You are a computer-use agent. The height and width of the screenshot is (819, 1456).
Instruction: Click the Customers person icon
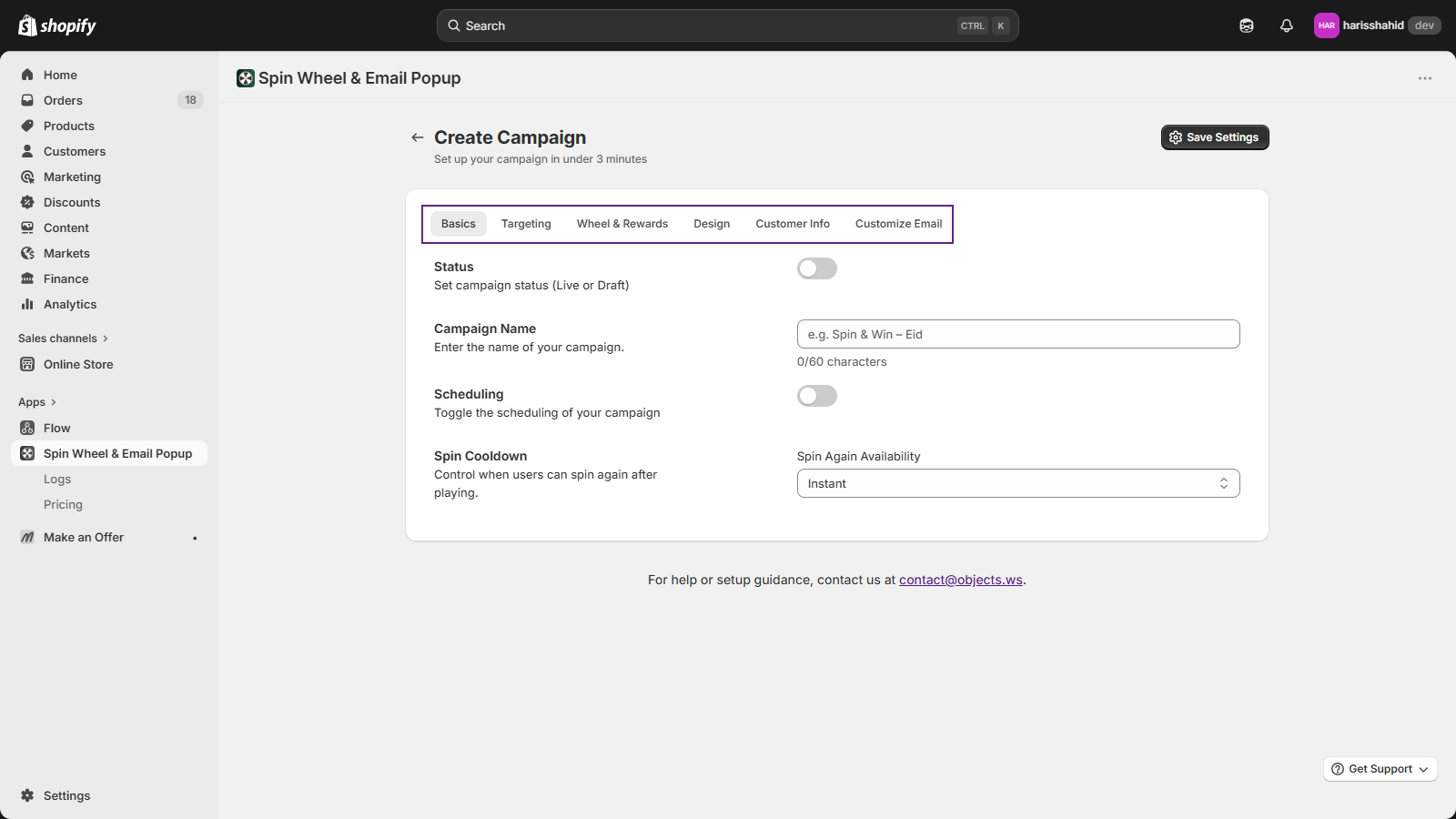click(x=27, y=151)
